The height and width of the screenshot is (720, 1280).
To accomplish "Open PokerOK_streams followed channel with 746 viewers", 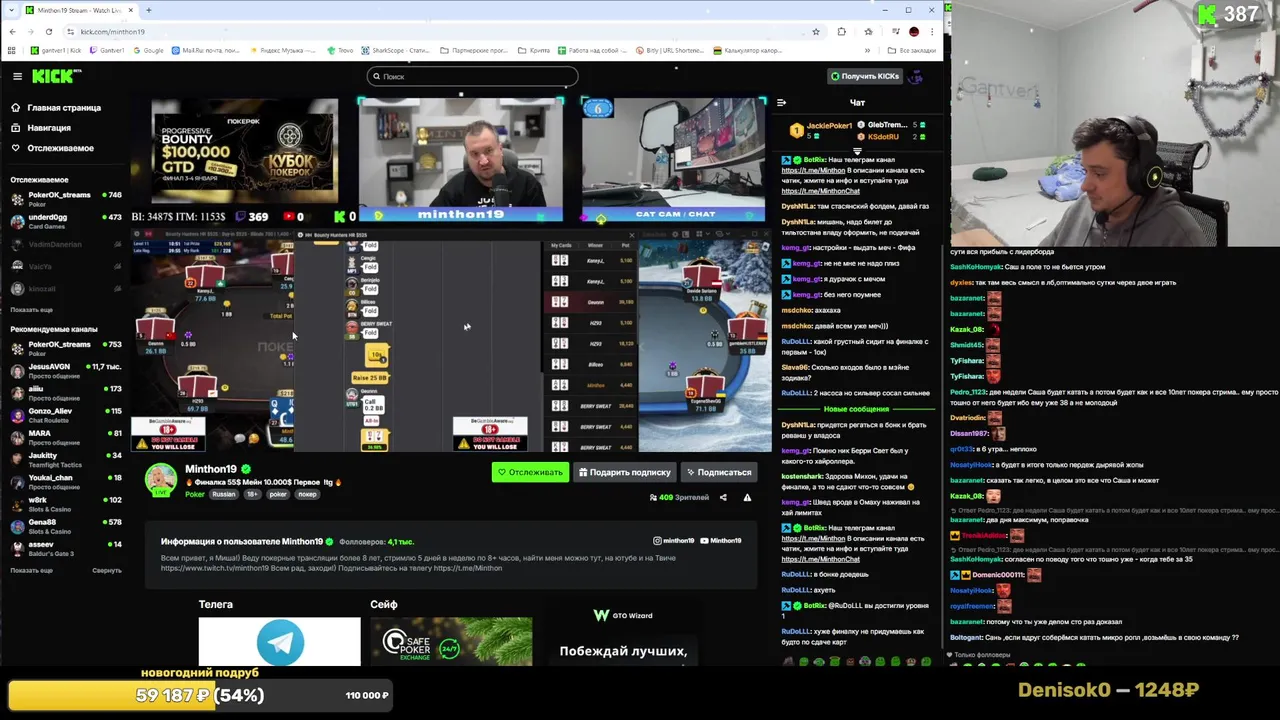I will (65, 198).
